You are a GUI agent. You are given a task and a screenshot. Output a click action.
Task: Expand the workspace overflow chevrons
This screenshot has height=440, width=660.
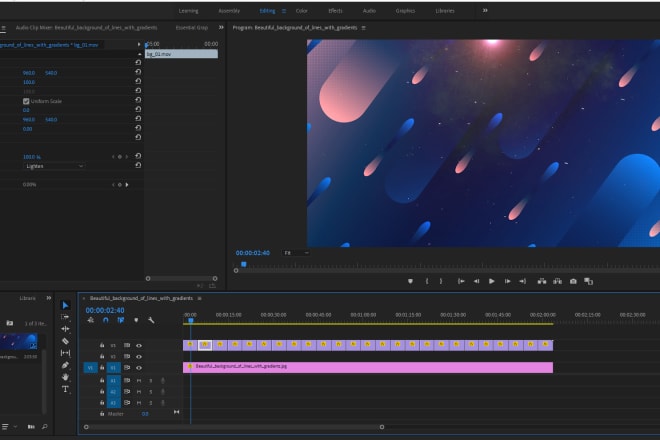(485, 11)
